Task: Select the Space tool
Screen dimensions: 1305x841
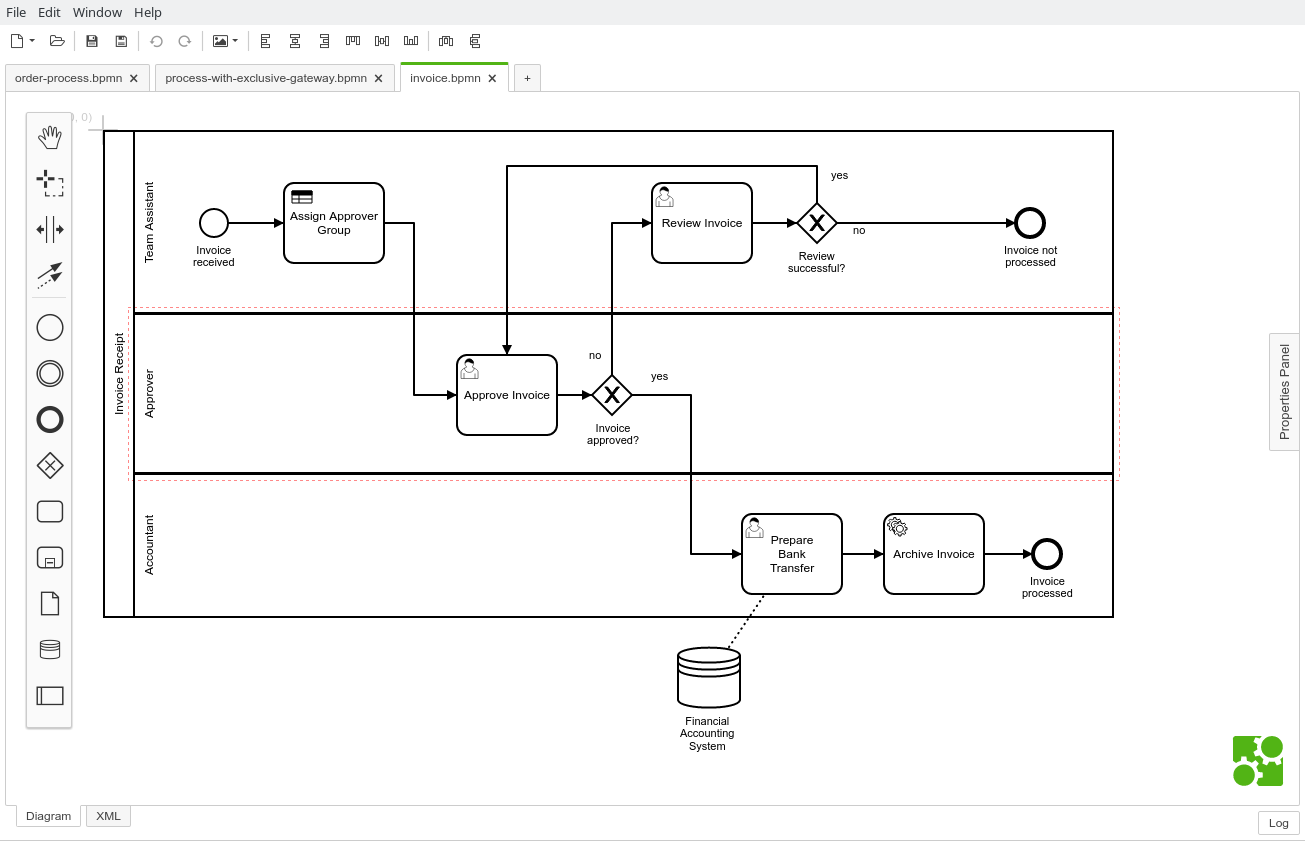Action: pos(49,229)
